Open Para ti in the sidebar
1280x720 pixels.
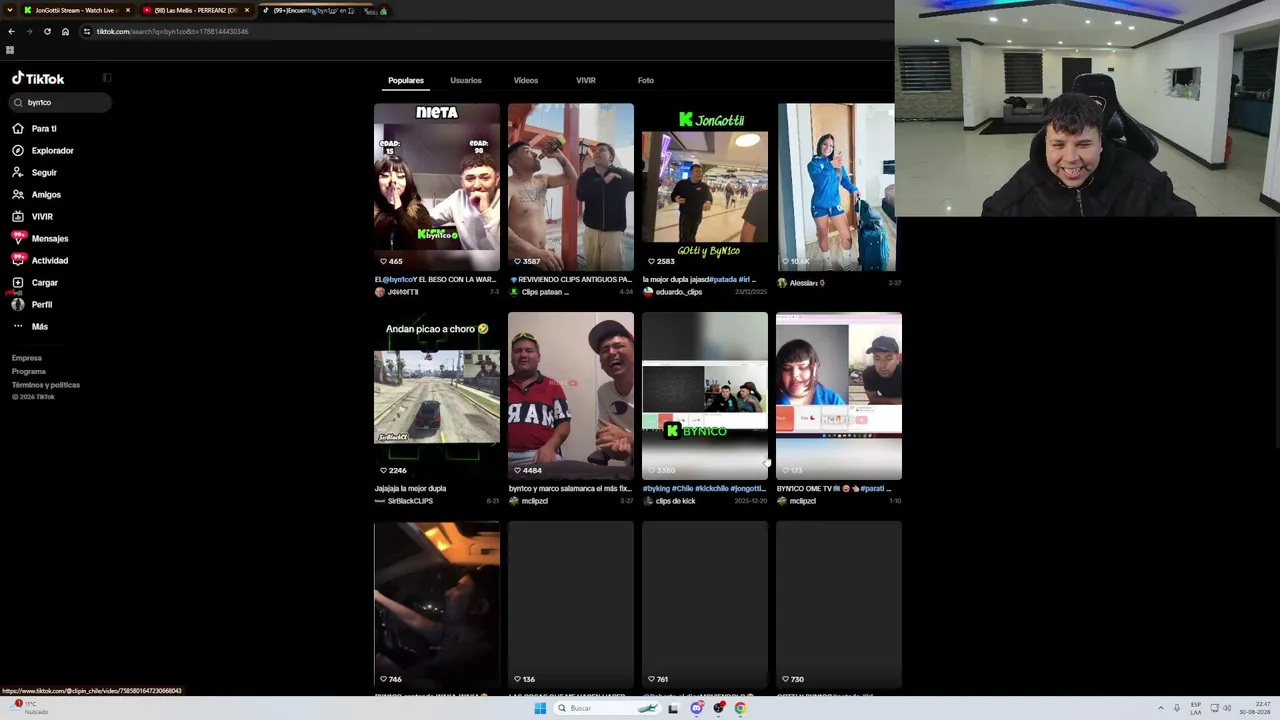(43, 129)
